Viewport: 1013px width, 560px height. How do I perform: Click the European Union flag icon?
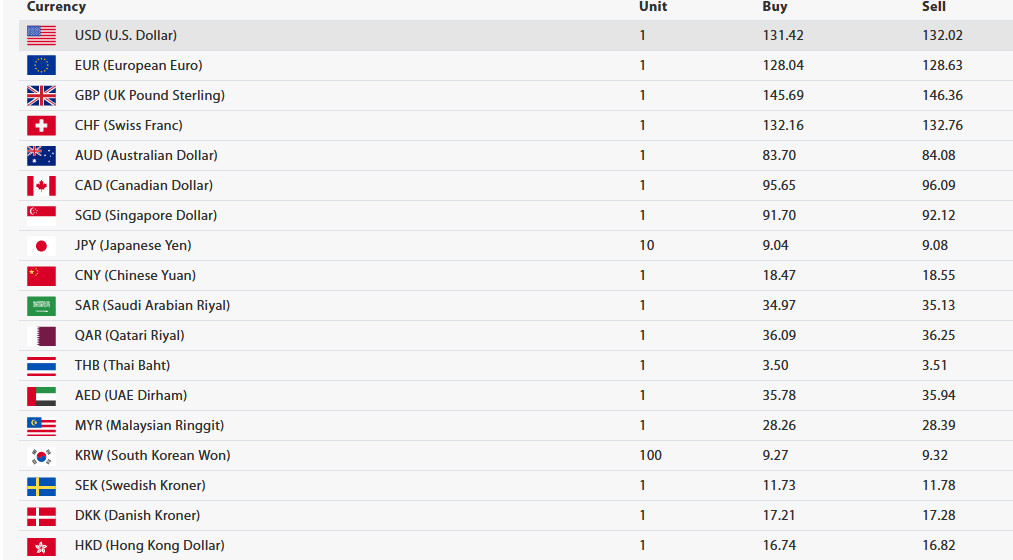(x=41, y=65)
